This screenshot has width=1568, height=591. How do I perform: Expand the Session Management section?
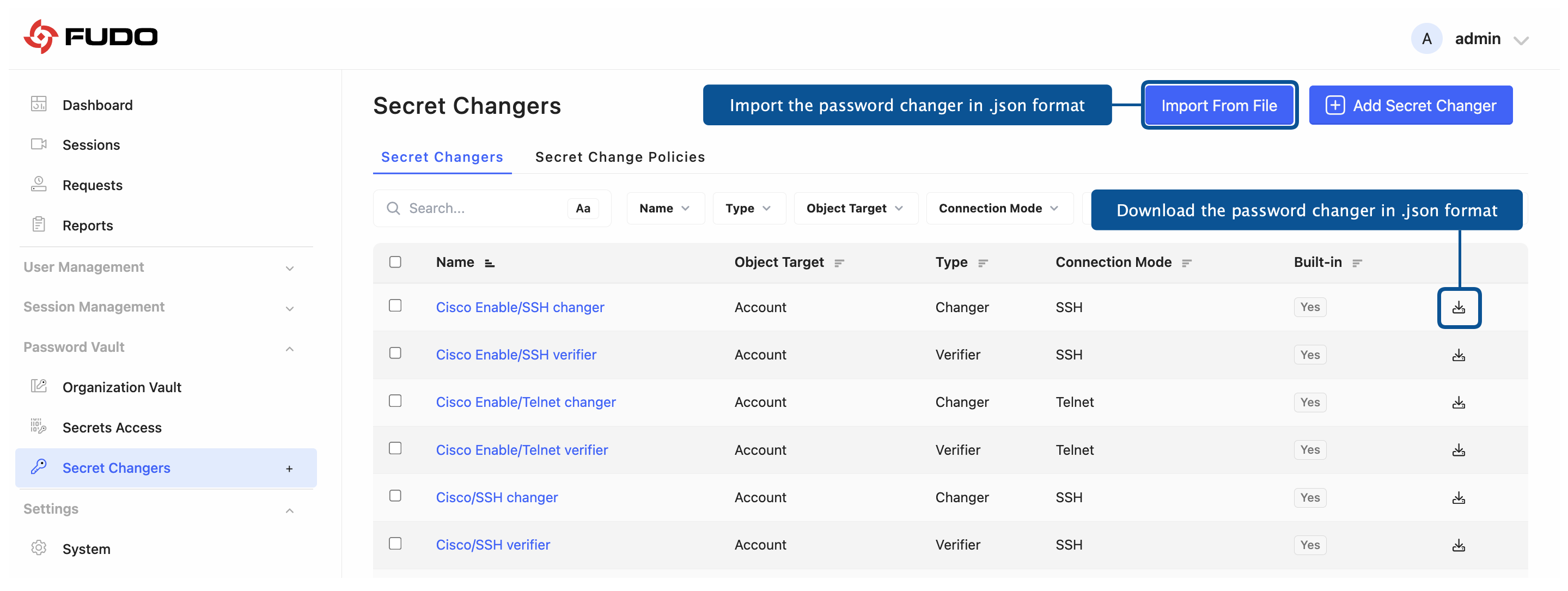[x=290, y=308]
